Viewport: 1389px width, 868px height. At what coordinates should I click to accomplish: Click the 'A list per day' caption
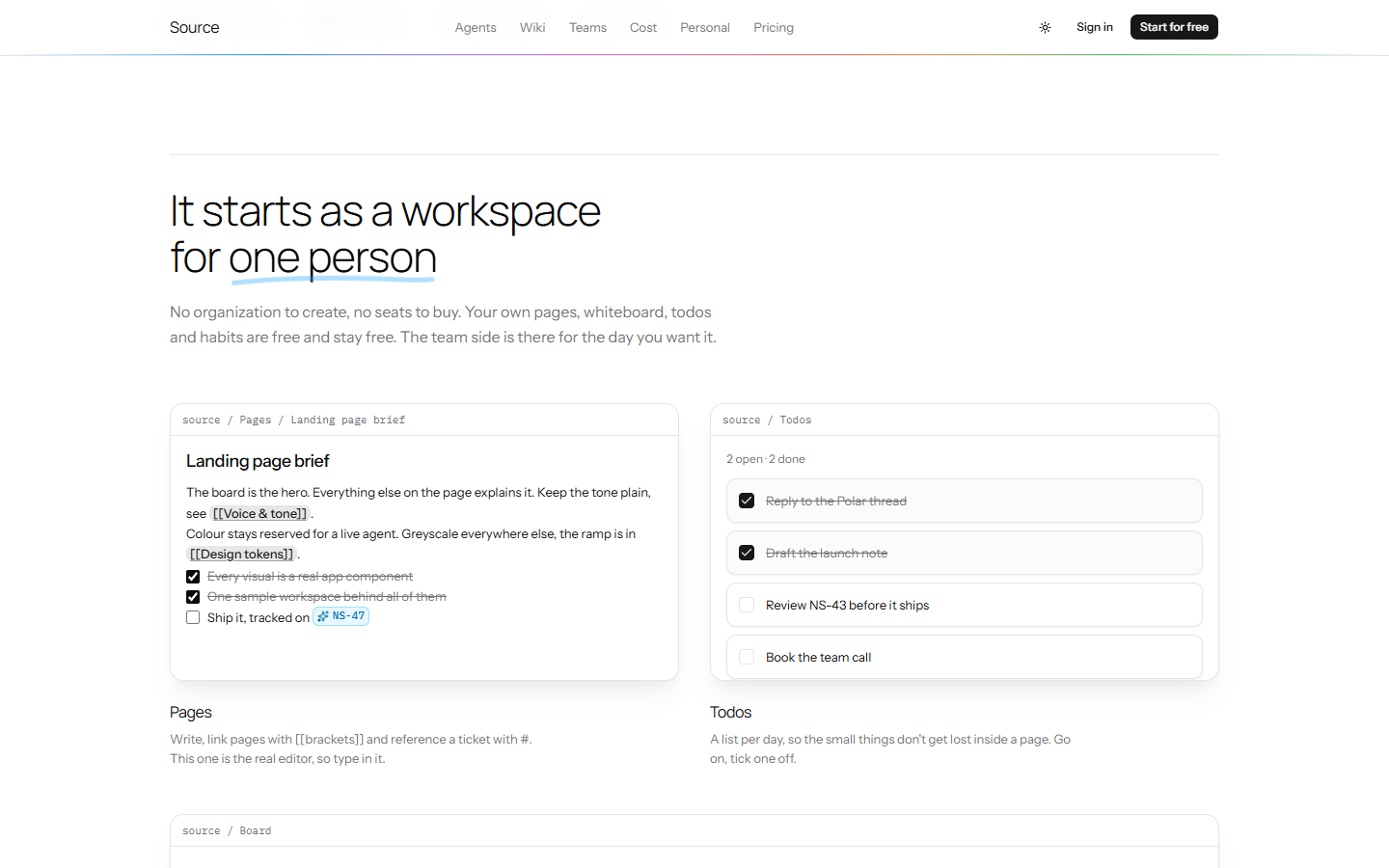click(x=890, y=748)
